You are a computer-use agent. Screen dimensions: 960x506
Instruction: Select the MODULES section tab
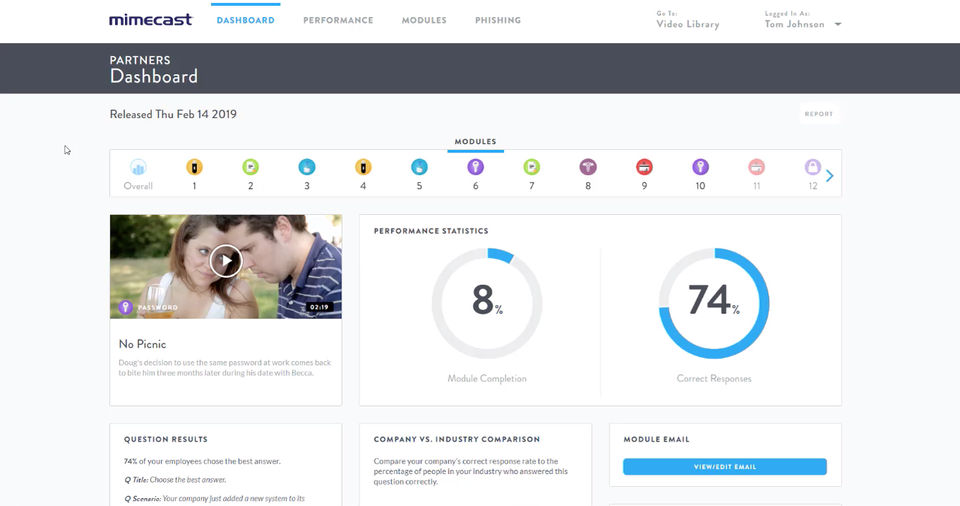476,142
